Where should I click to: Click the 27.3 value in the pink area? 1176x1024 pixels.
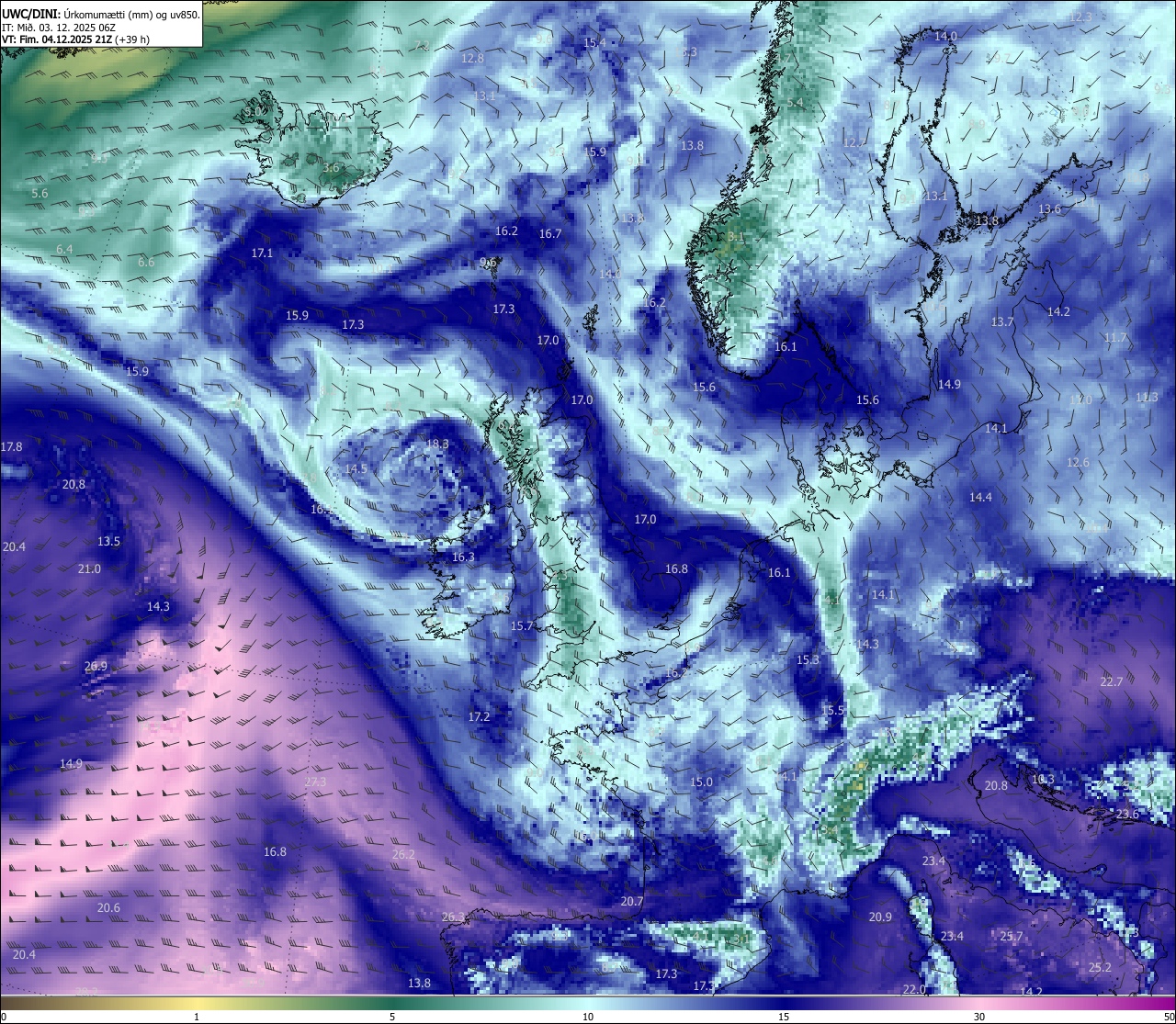tap(315, 782)
